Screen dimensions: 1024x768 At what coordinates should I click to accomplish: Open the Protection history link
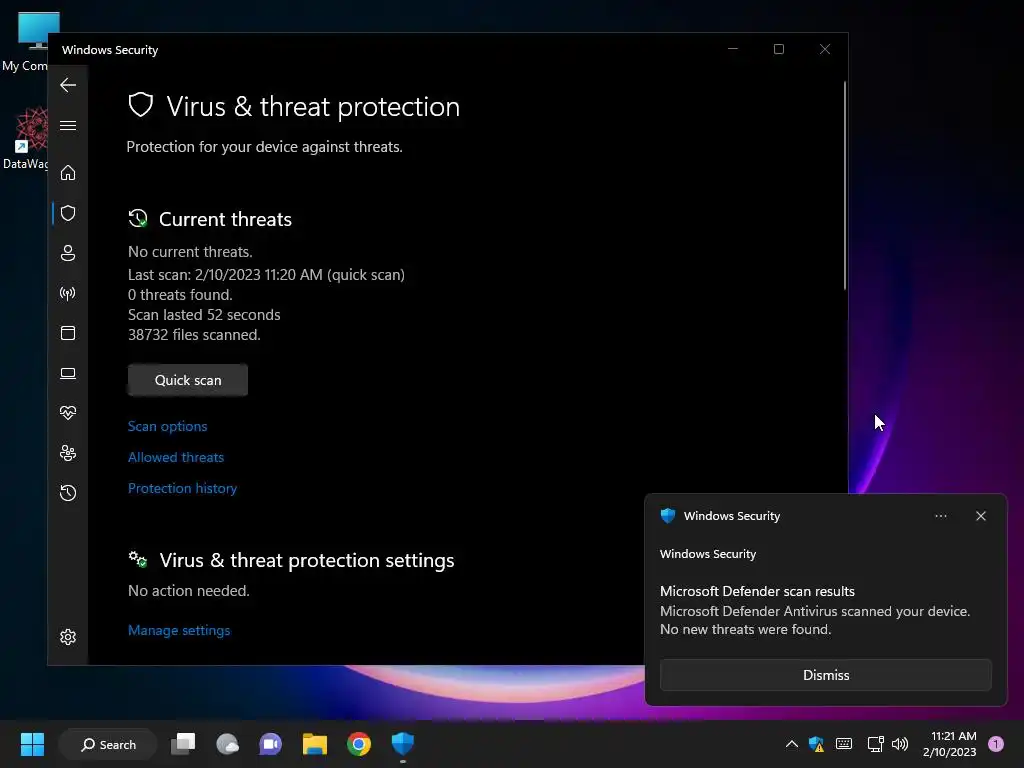coord(182,488)
